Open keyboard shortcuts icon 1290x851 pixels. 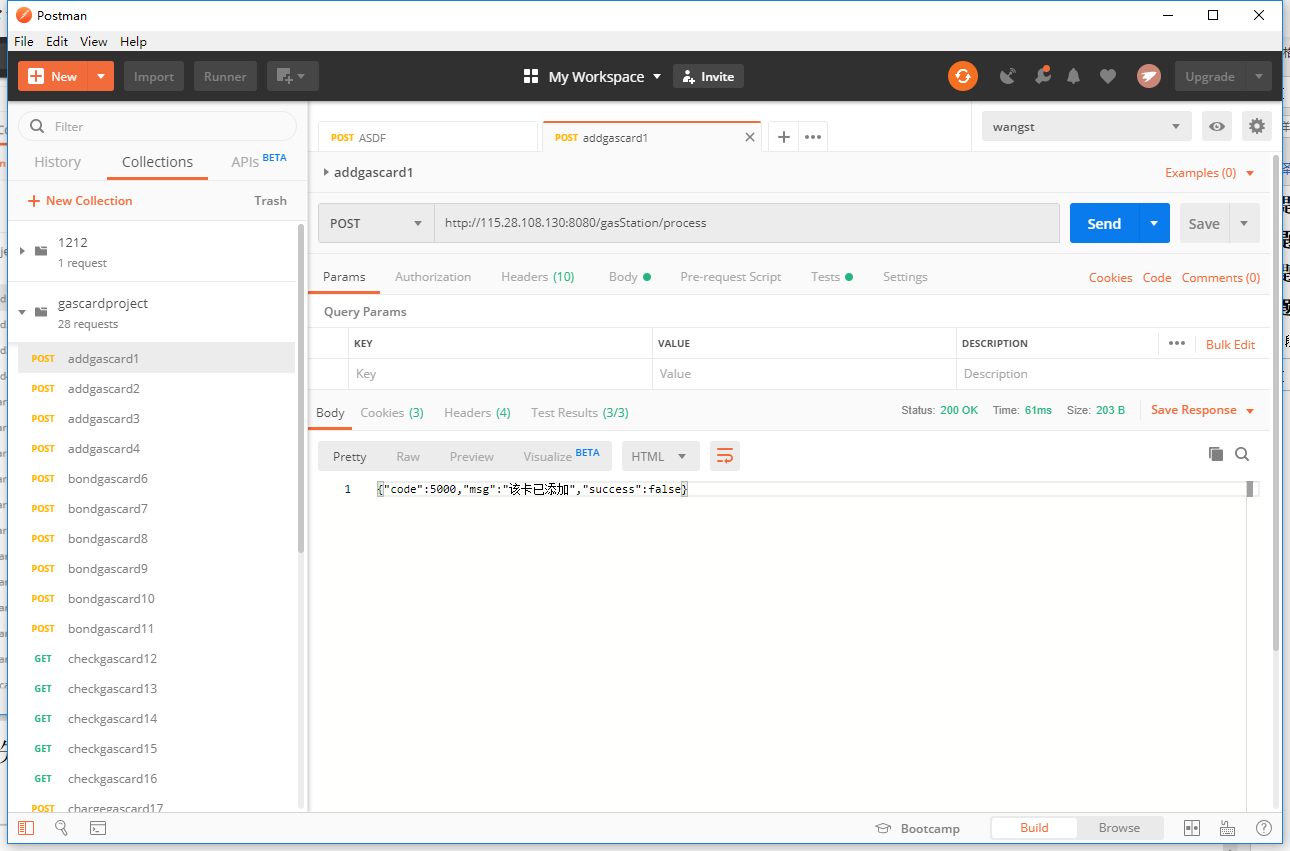[x=1228, y=828]
